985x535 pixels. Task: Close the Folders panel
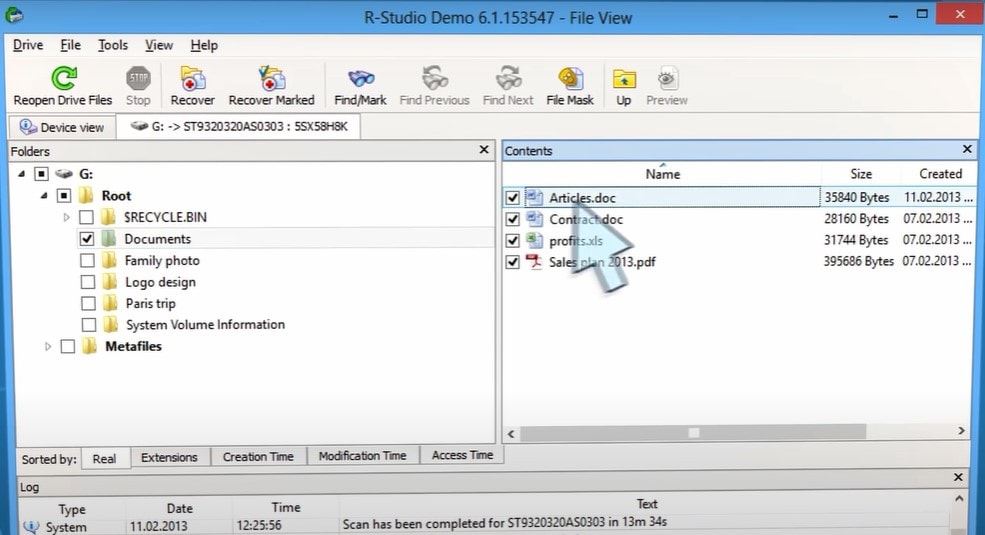tap(484, 149)
